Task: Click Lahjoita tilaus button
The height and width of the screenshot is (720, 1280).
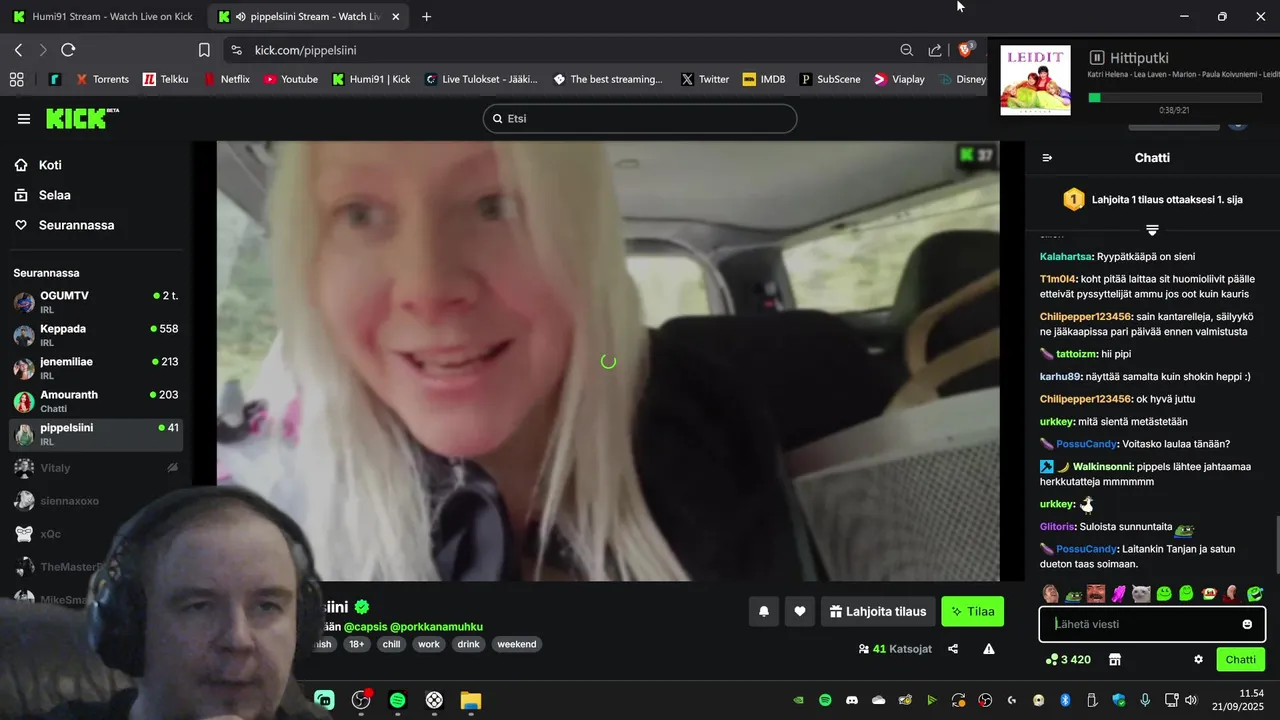Action: 878,611
